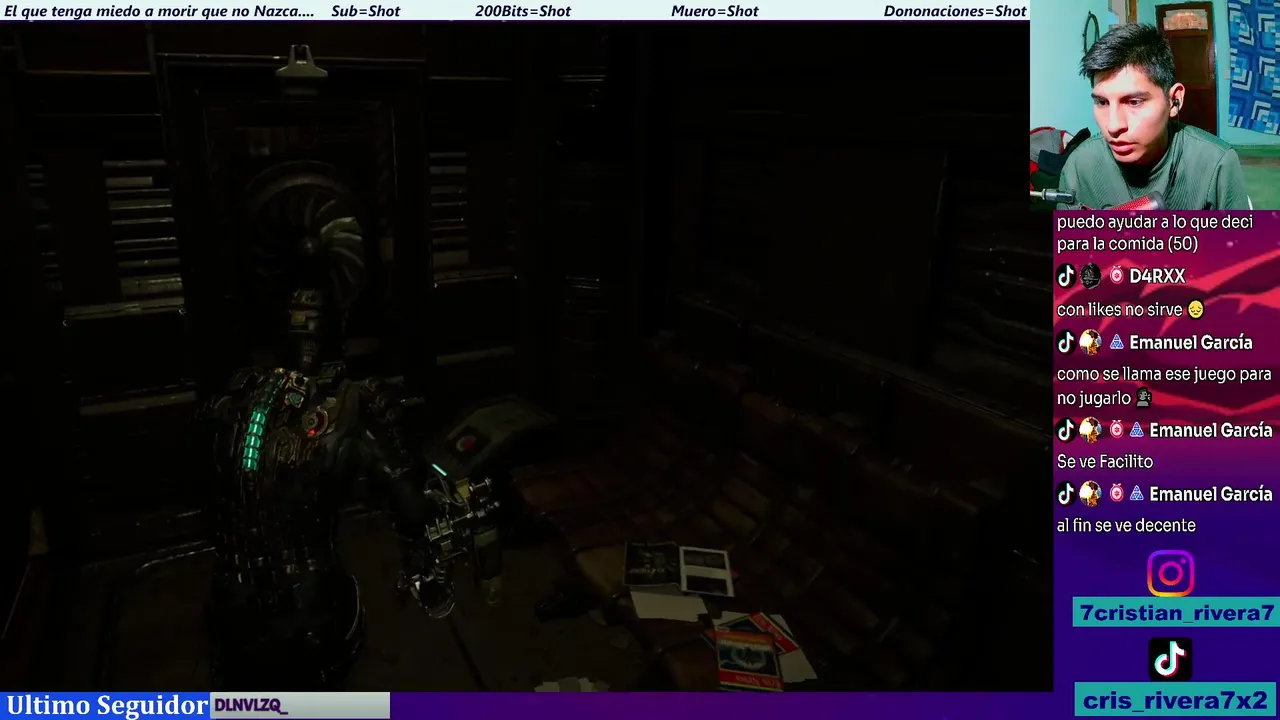Select the streamer webcam feed
Screen dimensions: 1280x720
coord(1155,105)
